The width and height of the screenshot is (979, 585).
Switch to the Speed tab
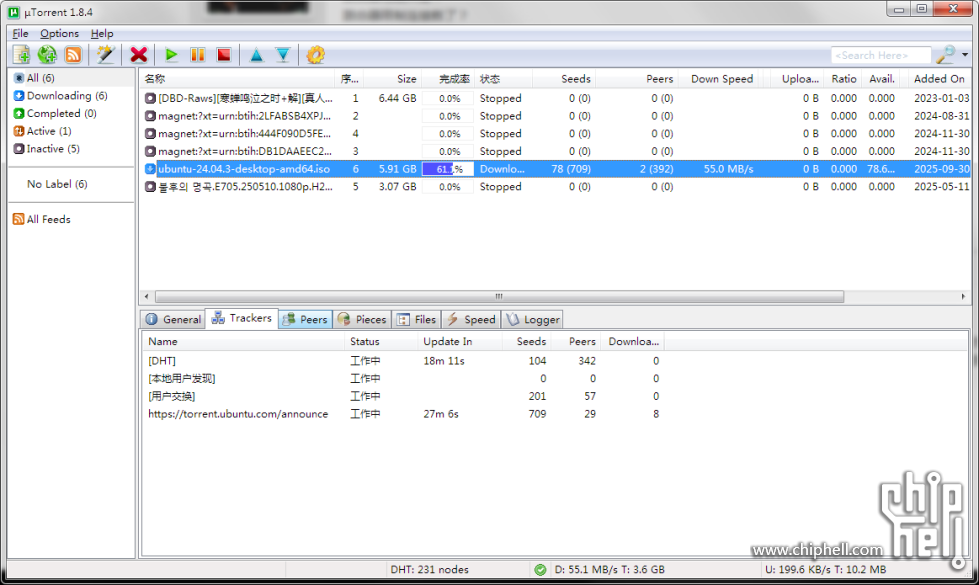coord(471,319)
